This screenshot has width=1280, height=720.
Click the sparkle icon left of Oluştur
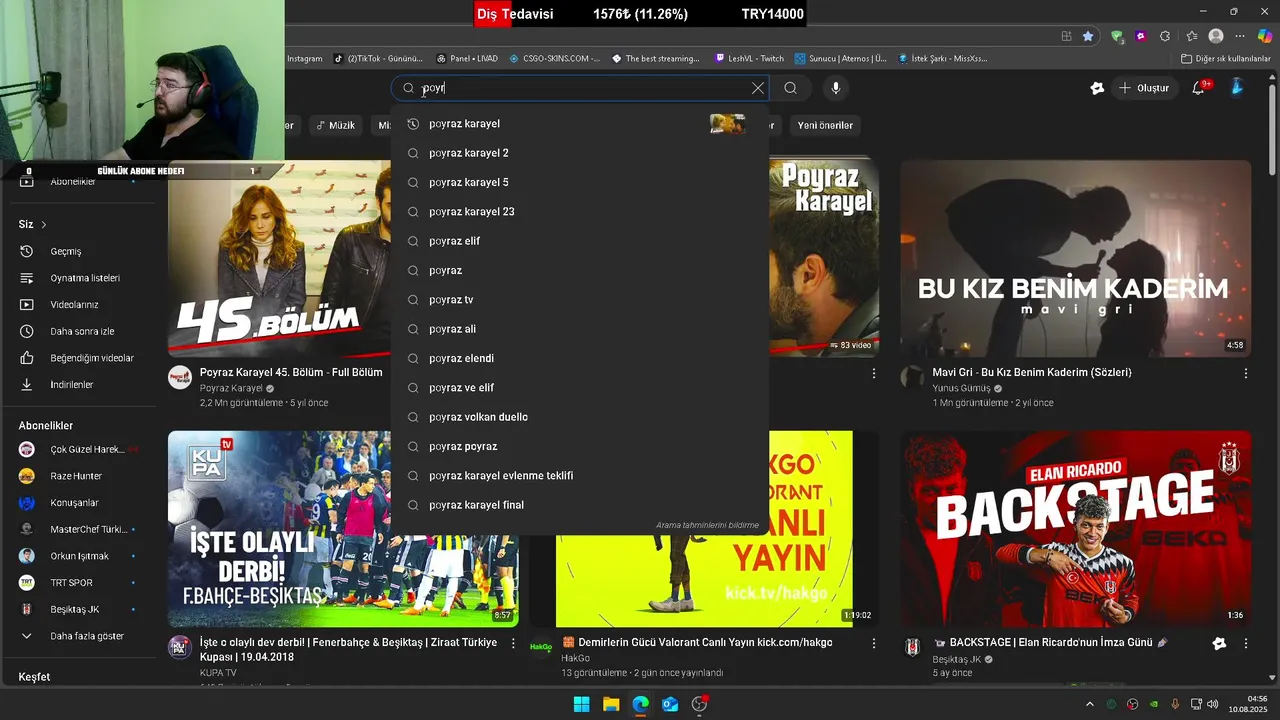[x=1097, y=88]
